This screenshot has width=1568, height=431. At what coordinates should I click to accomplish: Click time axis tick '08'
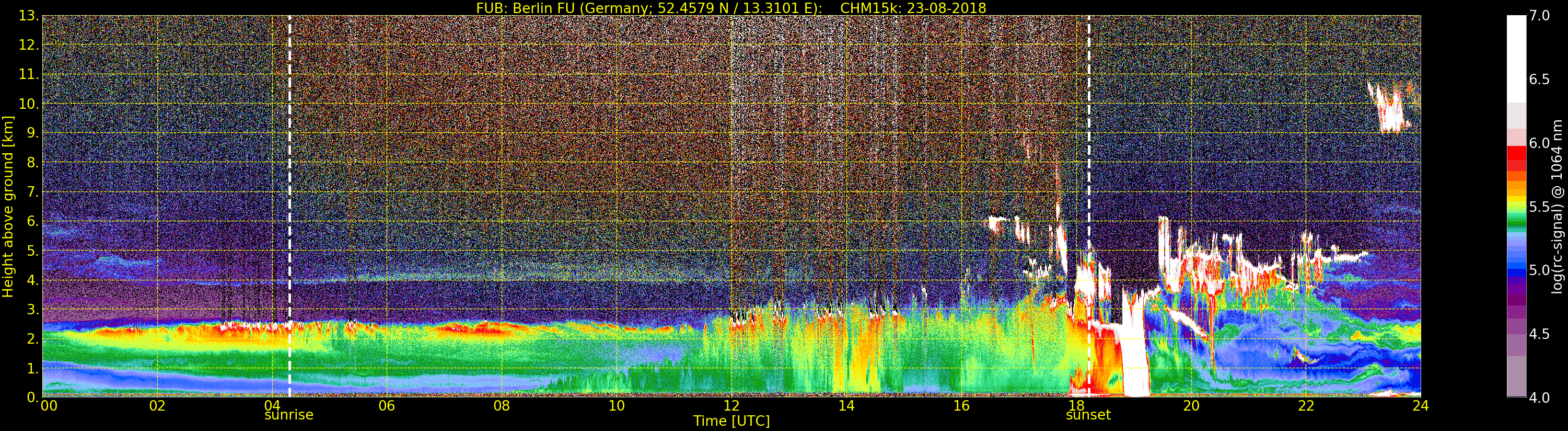click(x=502, y=406)
